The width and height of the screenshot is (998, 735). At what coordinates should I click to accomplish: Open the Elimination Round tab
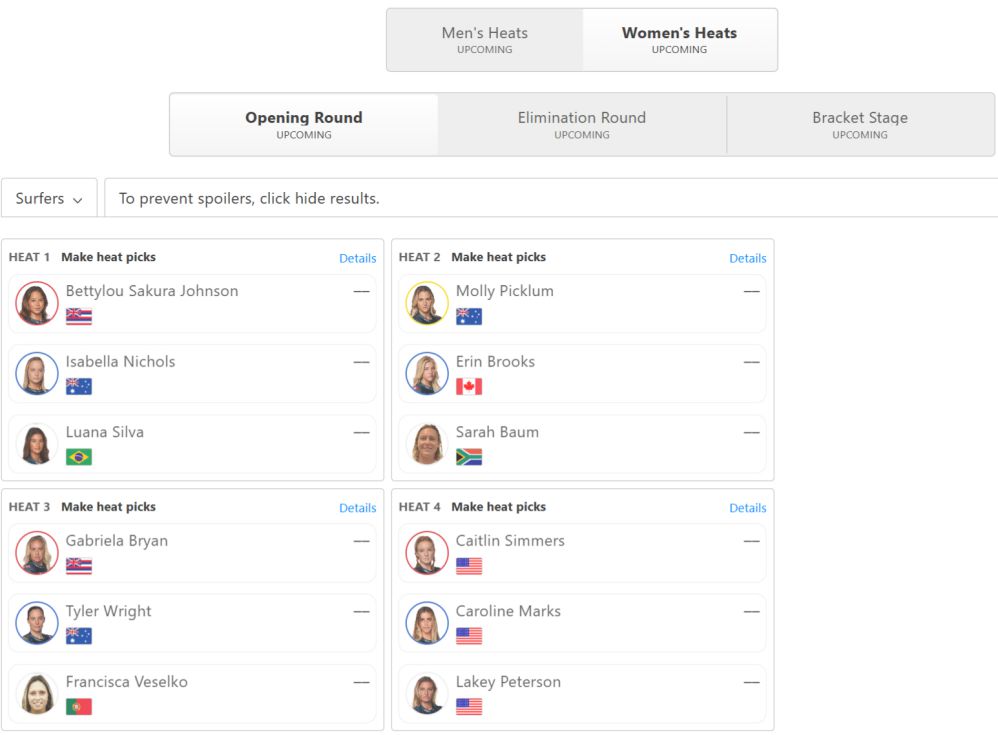(x=582, y=125)
